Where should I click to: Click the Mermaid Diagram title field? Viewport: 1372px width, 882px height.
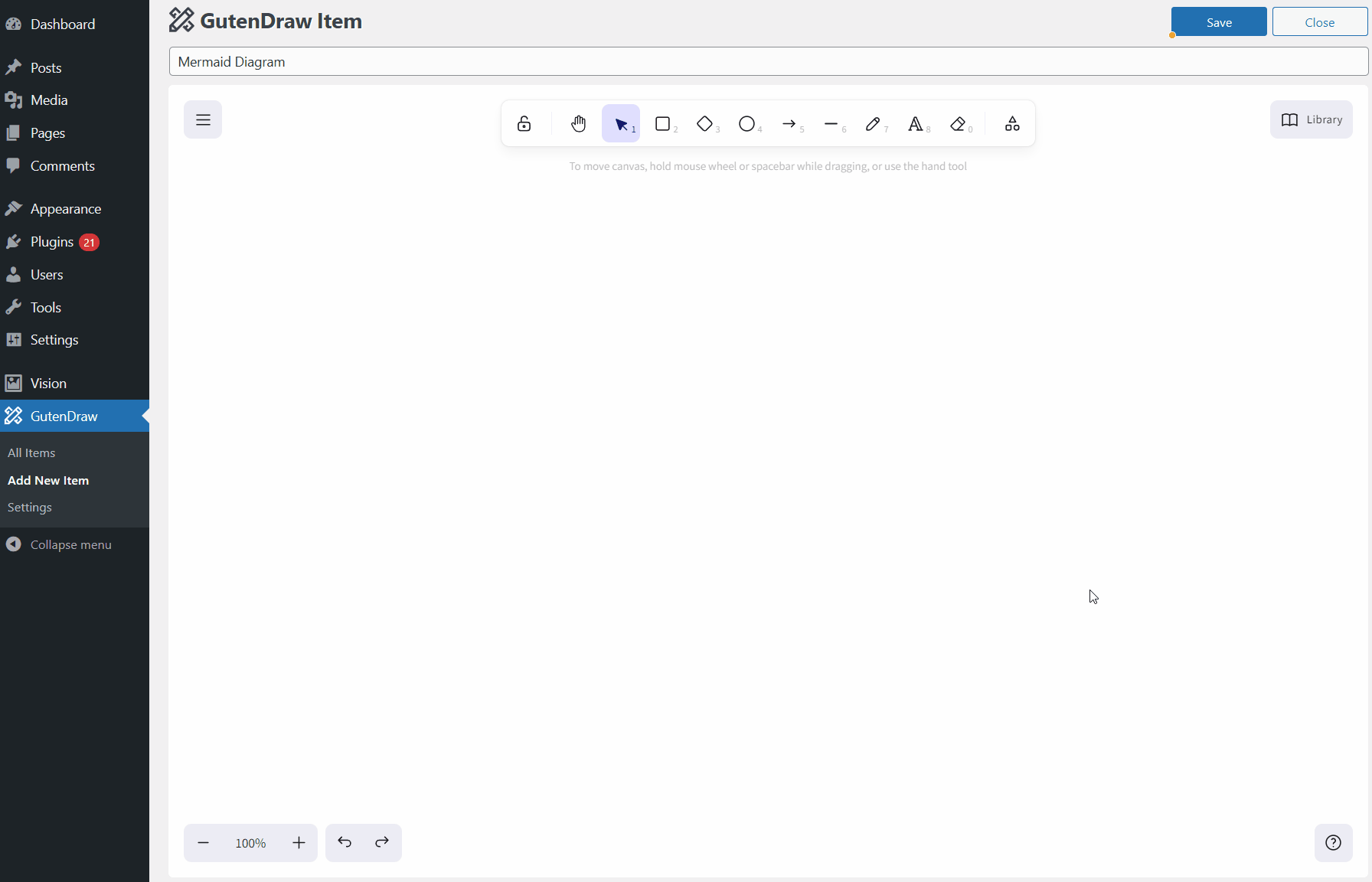[x=768, y=62]
